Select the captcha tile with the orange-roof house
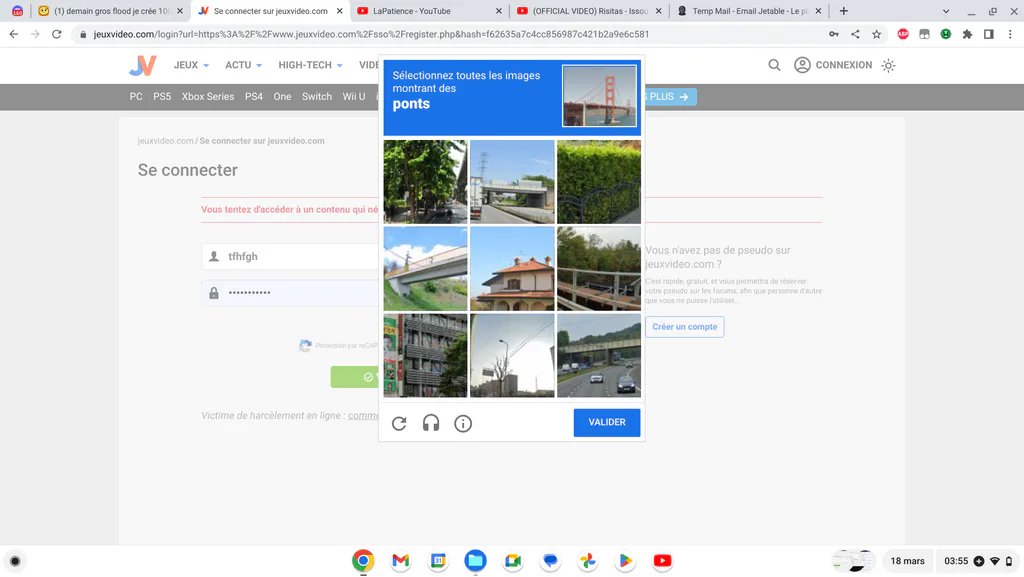Image resolution: width=1024 pixels, height=577 pixels. (512, 268)
